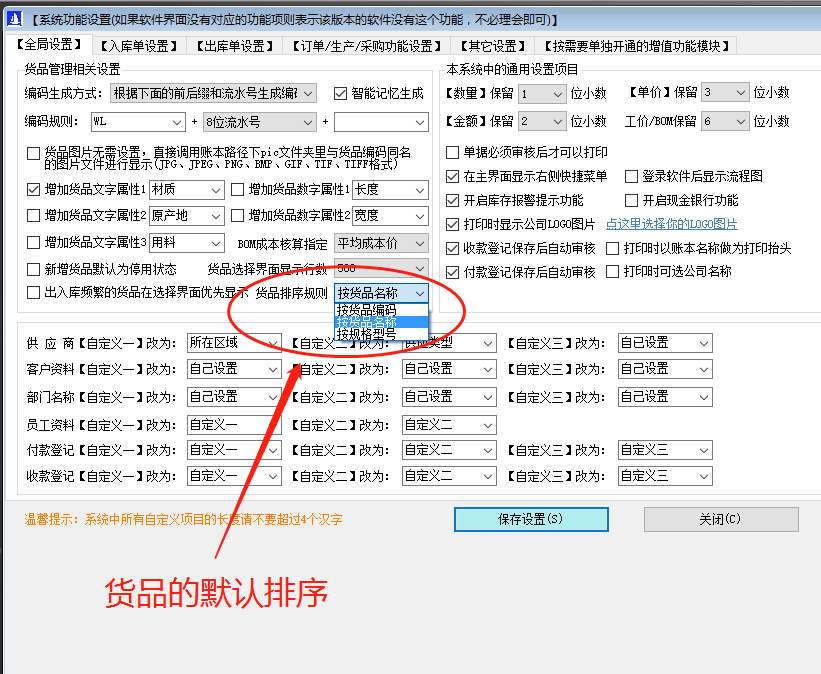The image size is (821, 674).
Task: Click the application logo in the title bar
Action: pos(14,15)
